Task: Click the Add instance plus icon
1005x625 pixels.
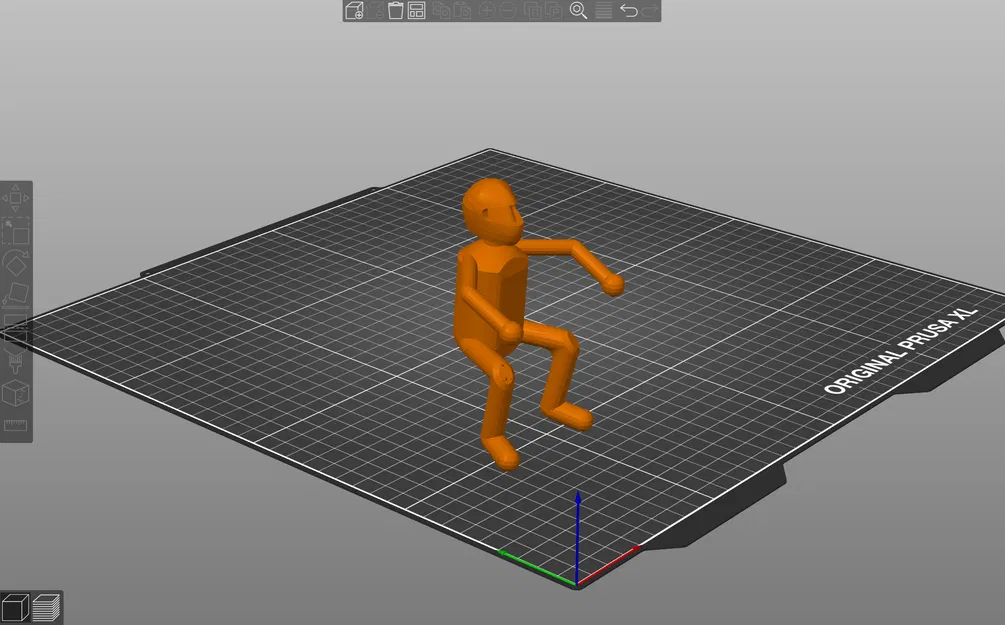Action: [x=487, y=10]
